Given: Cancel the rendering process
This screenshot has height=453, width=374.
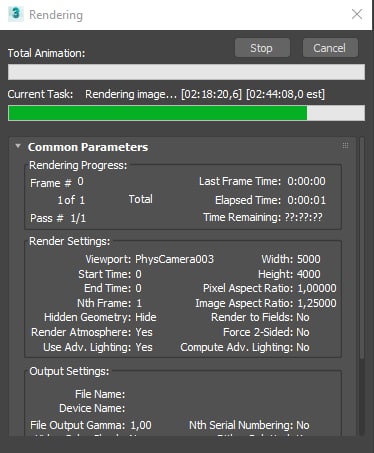Looking at the screenshot, I should (x=330, y=48).
